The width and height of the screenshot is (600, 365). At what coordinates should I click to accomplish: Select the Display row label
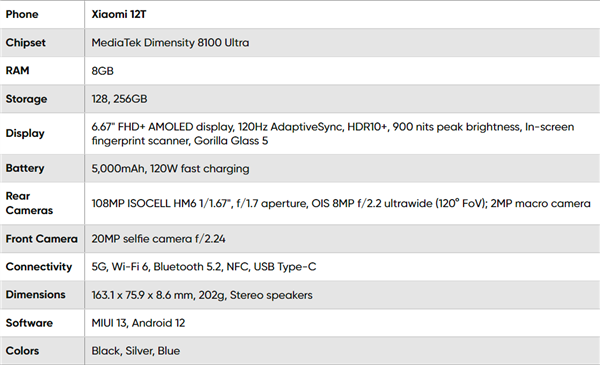pyautogui.click(x=25, y=134)
